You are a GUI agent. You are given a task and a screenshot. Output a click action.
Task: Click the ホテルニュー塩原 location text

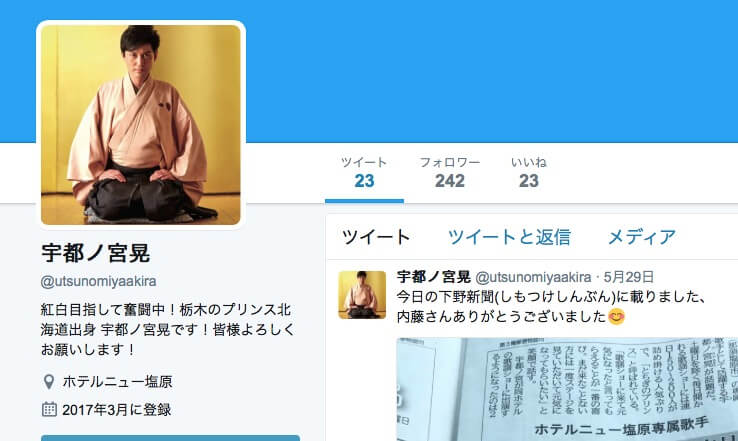point(117,382)
